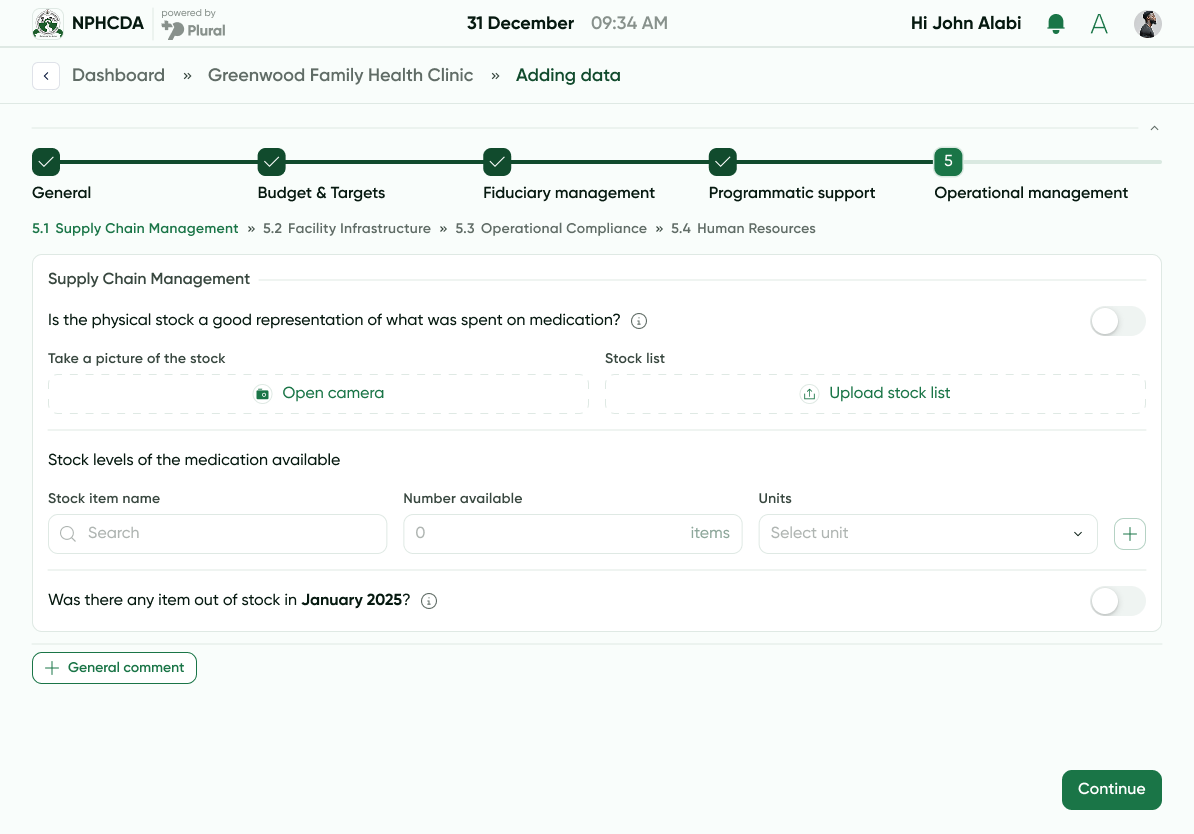Add a General comment
Image resolution: width=1194 pixels, height=834 pixels.
(114, 668)
